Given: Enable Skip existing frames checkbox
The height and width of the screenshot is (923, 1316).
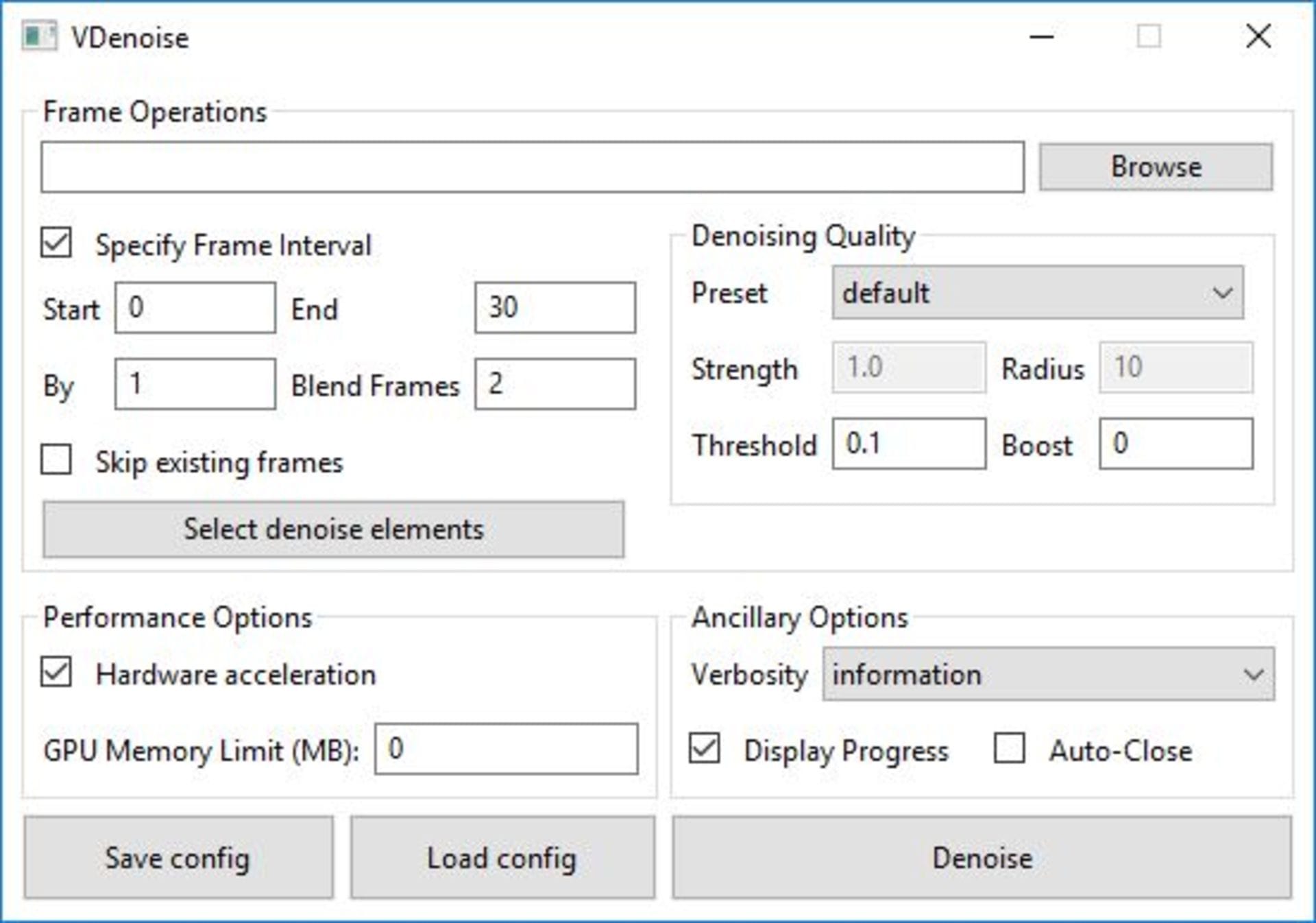Looking at the screenshot, I should (56, 459).
